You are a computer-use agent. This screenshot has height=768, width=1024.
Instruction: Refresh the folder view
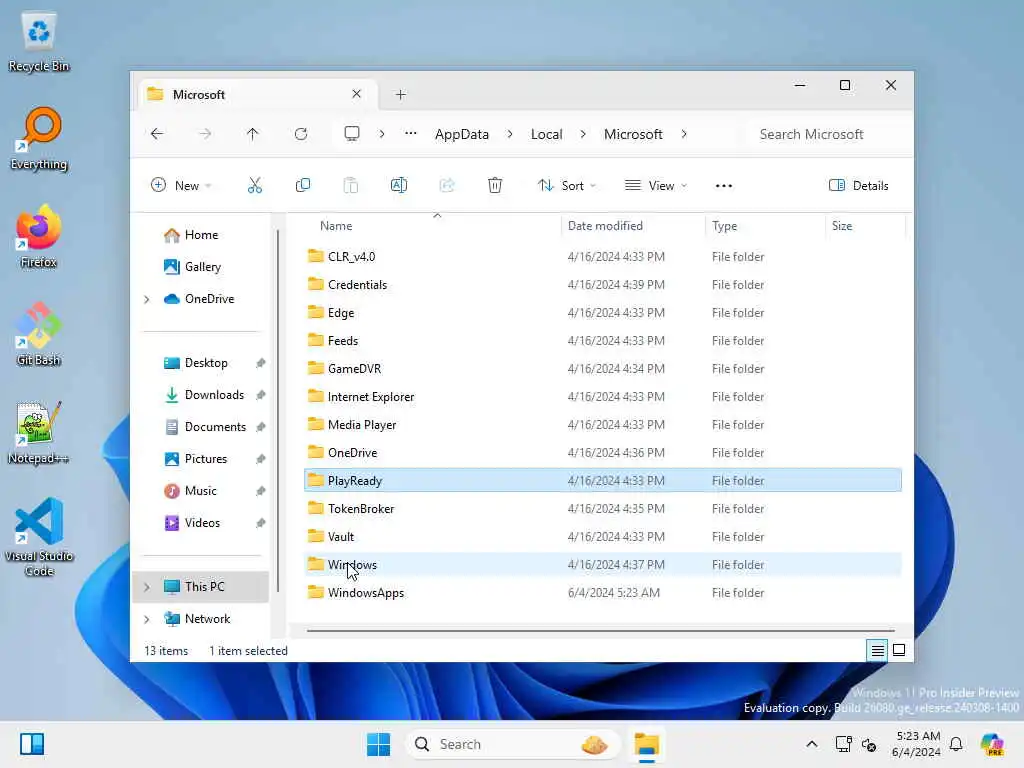coord(301,134)
